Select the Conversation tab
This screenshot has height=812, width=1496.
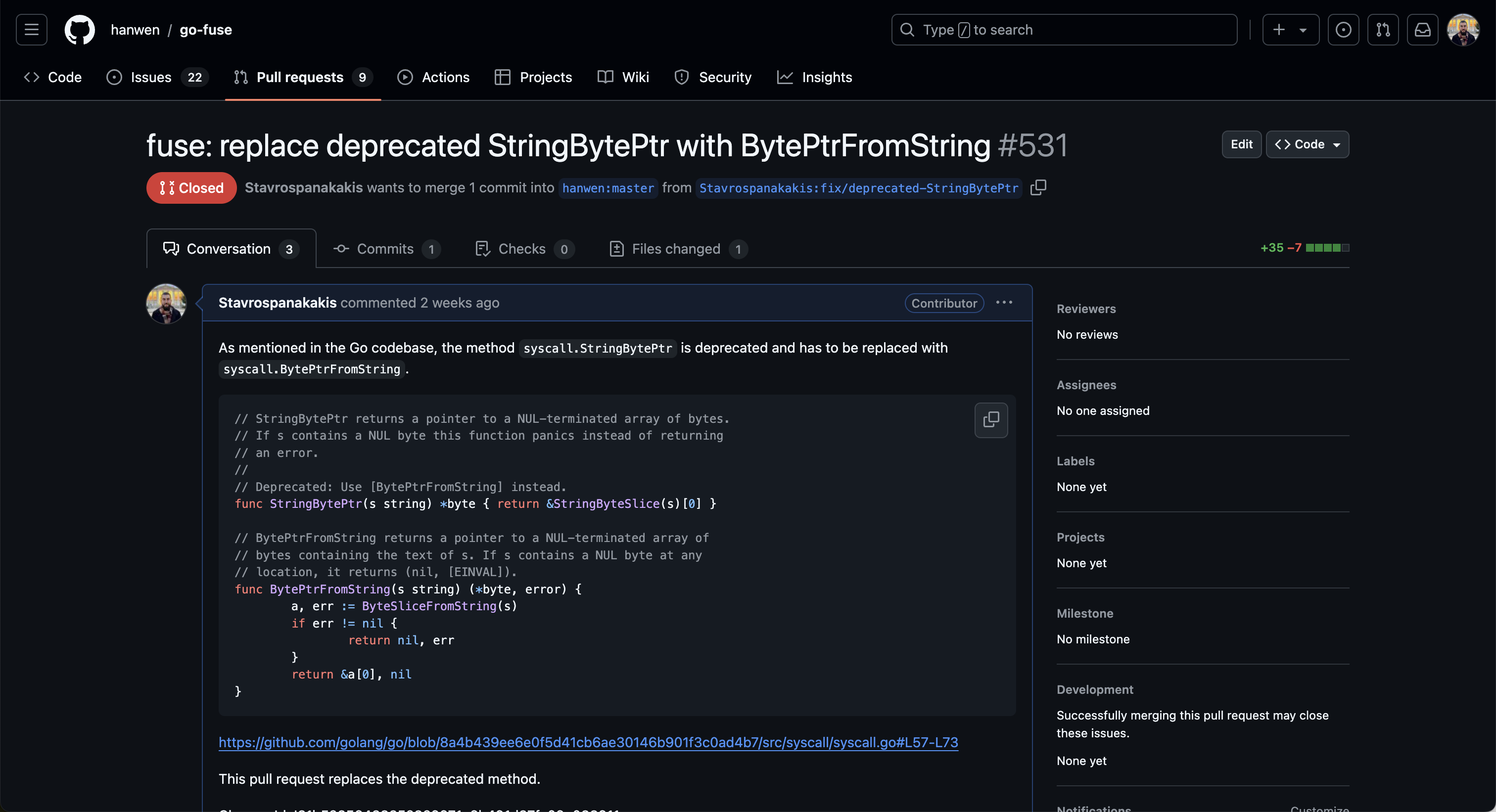(x=231, y=249)
